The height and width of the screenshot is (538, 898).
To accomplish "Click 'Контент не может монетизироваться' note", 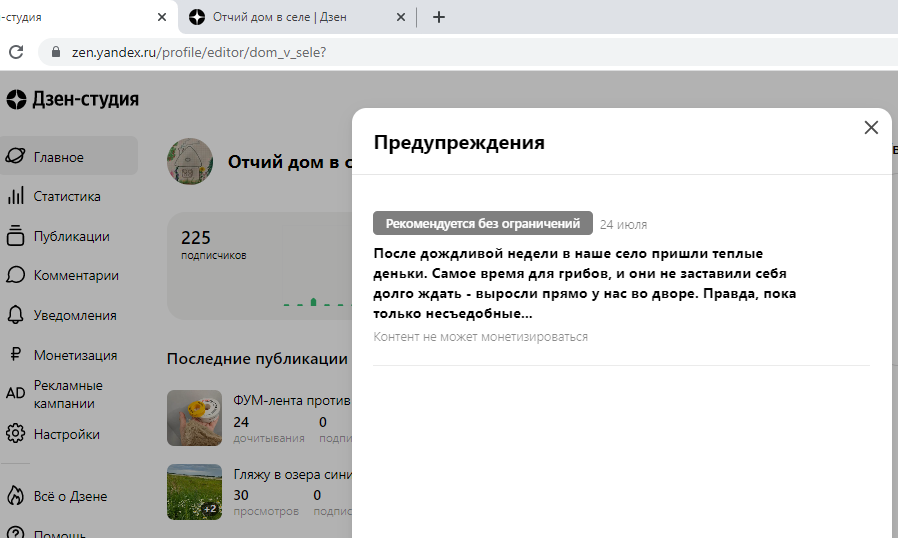I will 480,337.
